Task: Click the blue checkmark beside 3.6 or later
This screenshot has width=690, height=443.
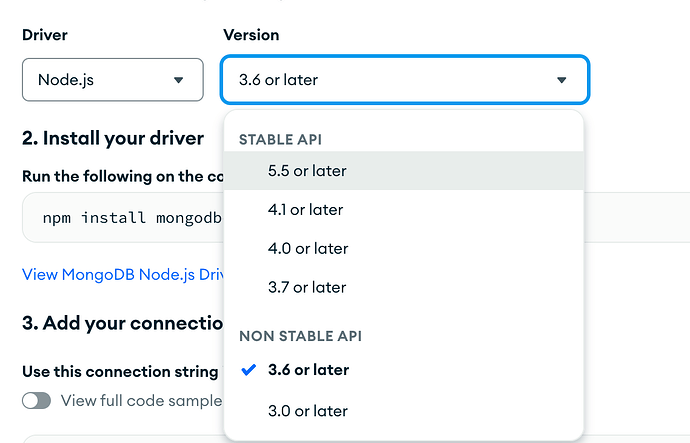Action: [x=249, y=370]
